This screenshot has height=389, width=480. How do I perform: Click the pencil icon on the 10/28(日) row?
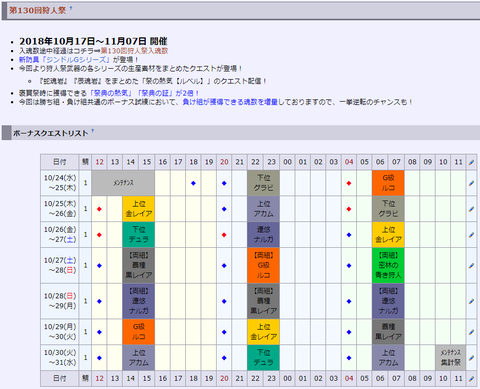[471, 301]
